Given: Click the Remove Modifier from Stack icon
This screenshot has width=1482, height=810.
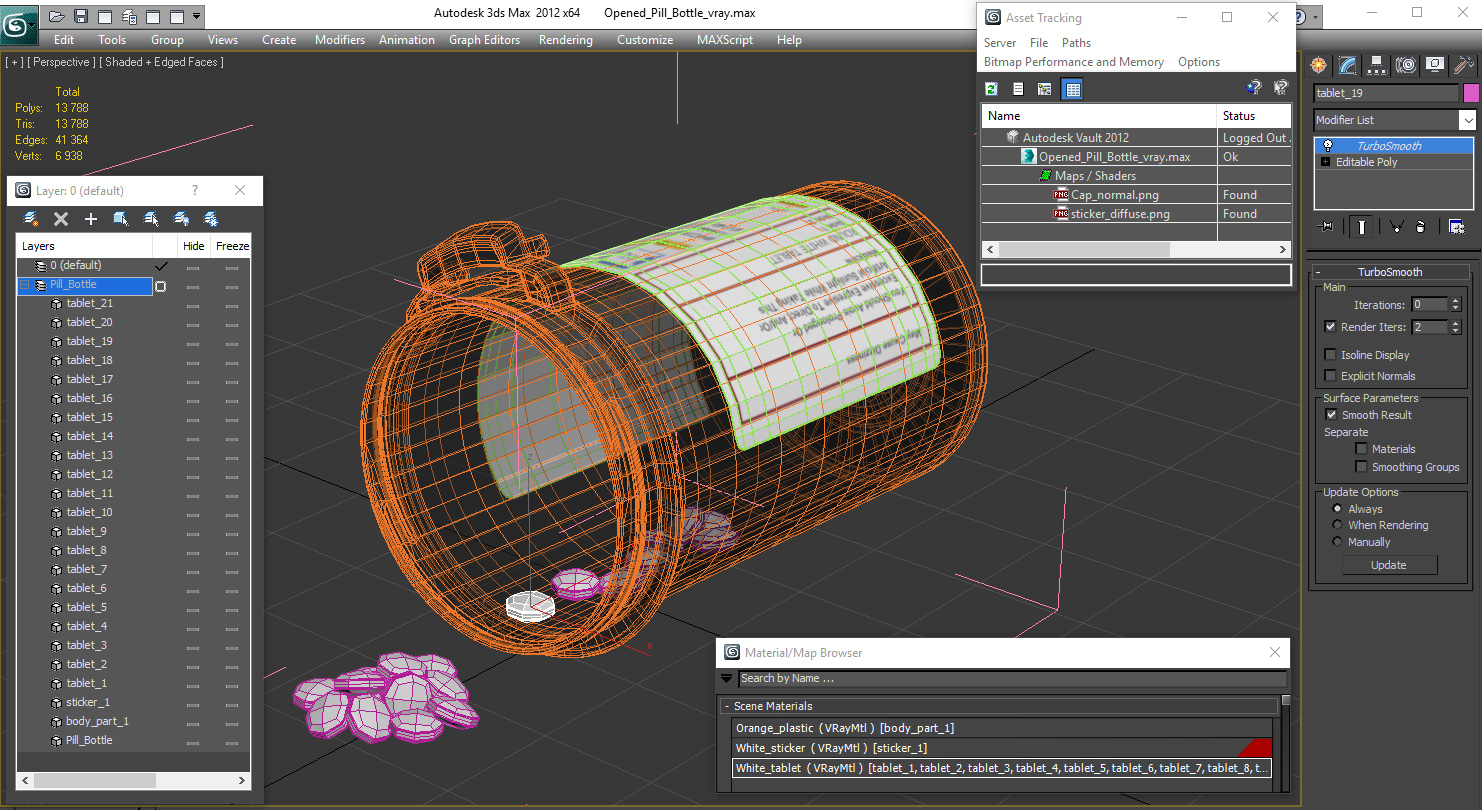Looking at the screenshot, I should coord(1421,227).
